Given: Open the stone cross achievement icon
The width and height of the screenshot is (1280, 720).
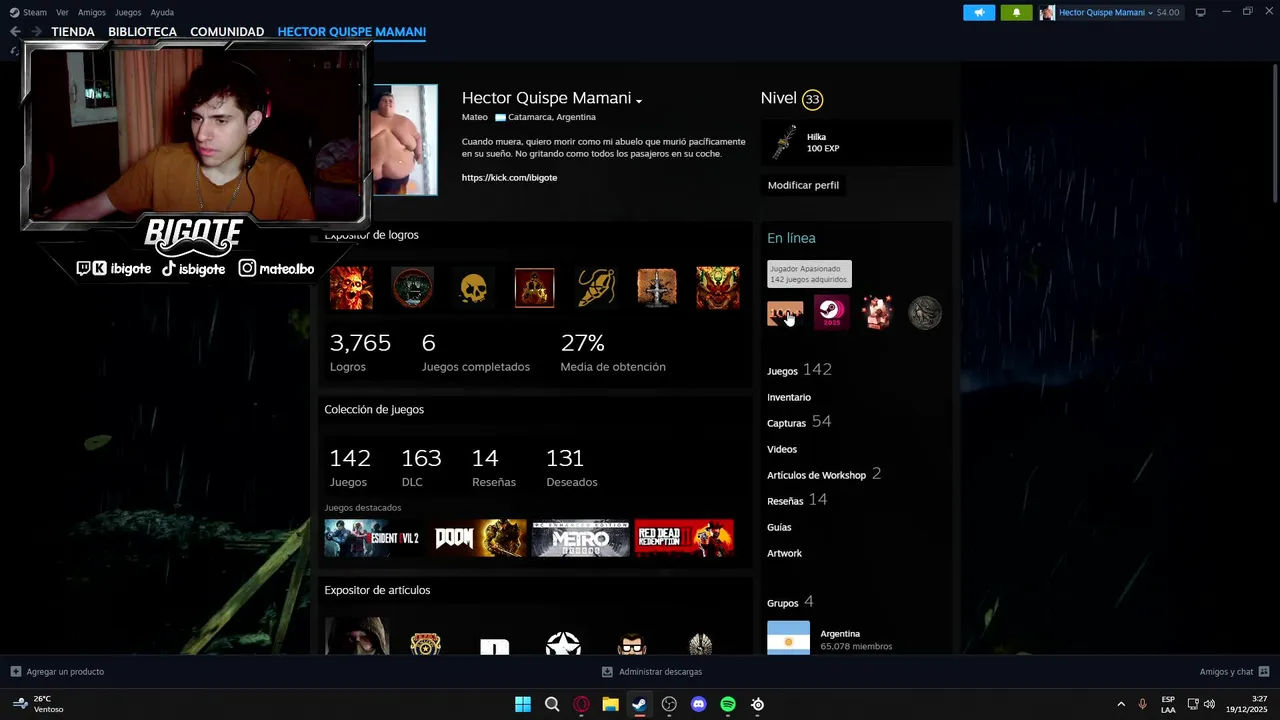Looking at the screenshot, I should click(657, 288).
